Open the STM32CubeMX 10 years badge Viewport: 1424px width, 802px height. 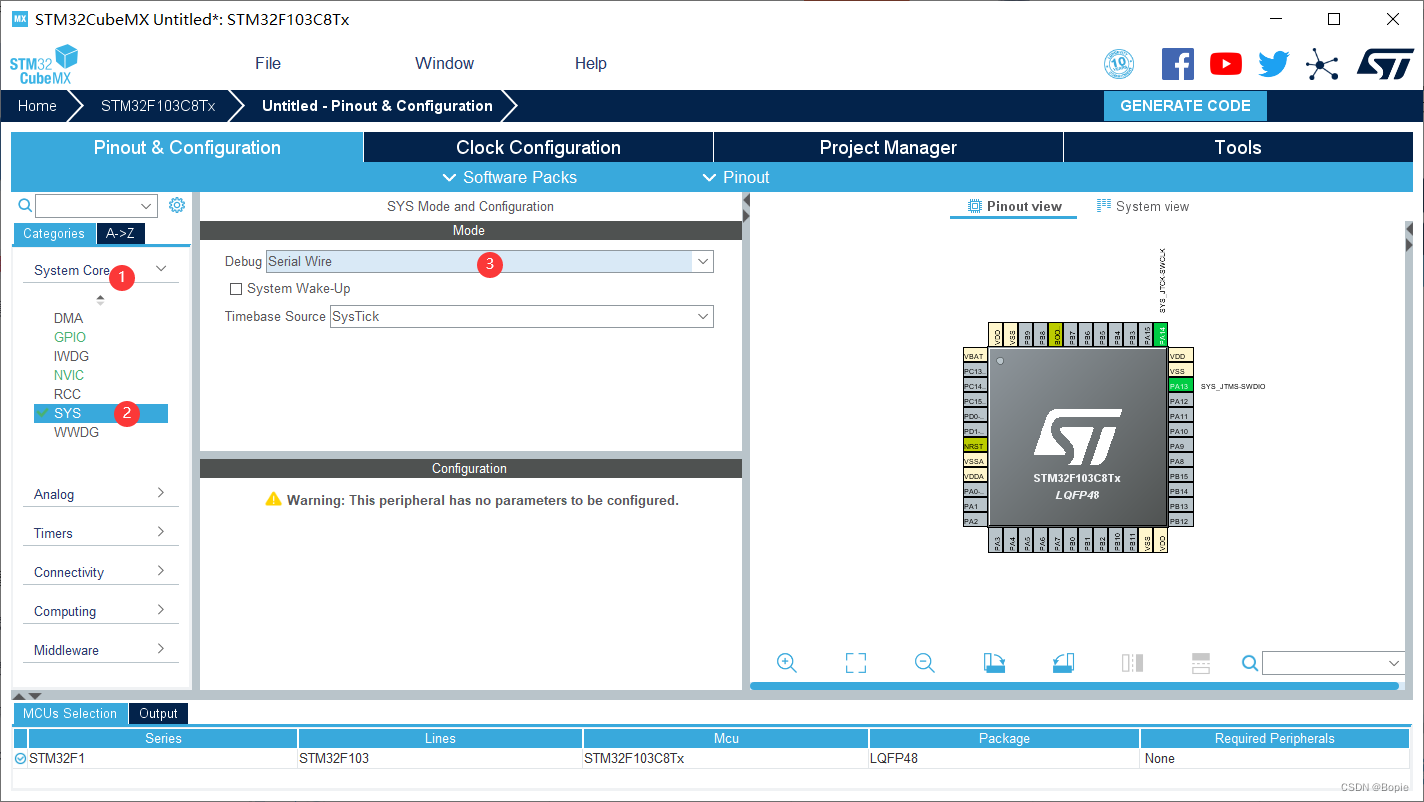1119,63
